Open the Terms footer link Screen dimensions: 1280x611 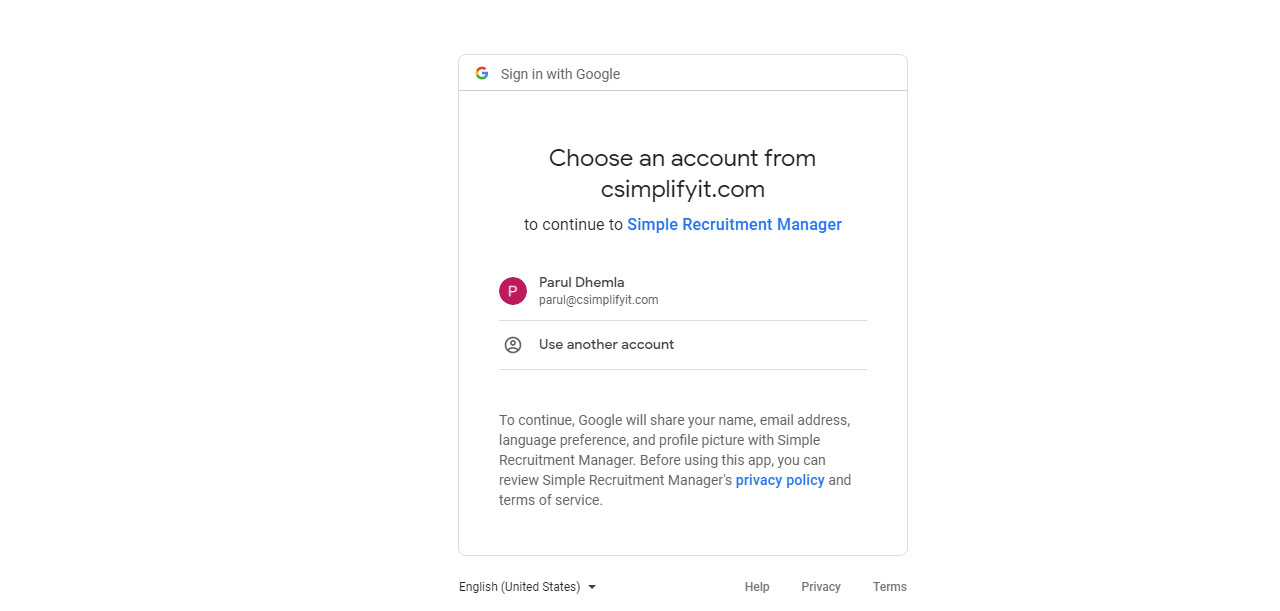coord(889,587)
